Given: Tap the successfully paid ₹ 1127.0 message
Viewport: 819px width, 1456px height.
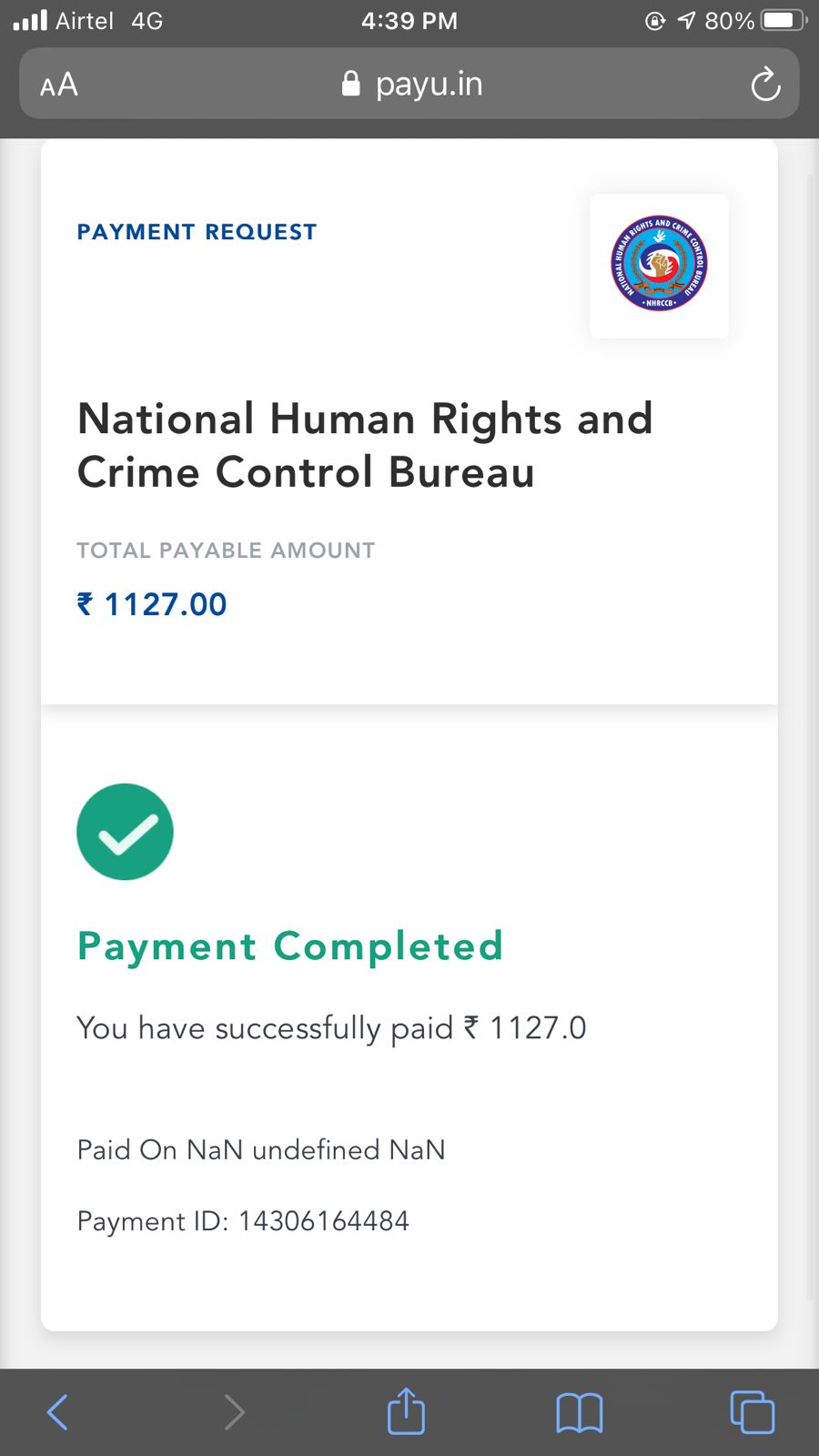Looking at the screenshot, I should coord(331,1028).
